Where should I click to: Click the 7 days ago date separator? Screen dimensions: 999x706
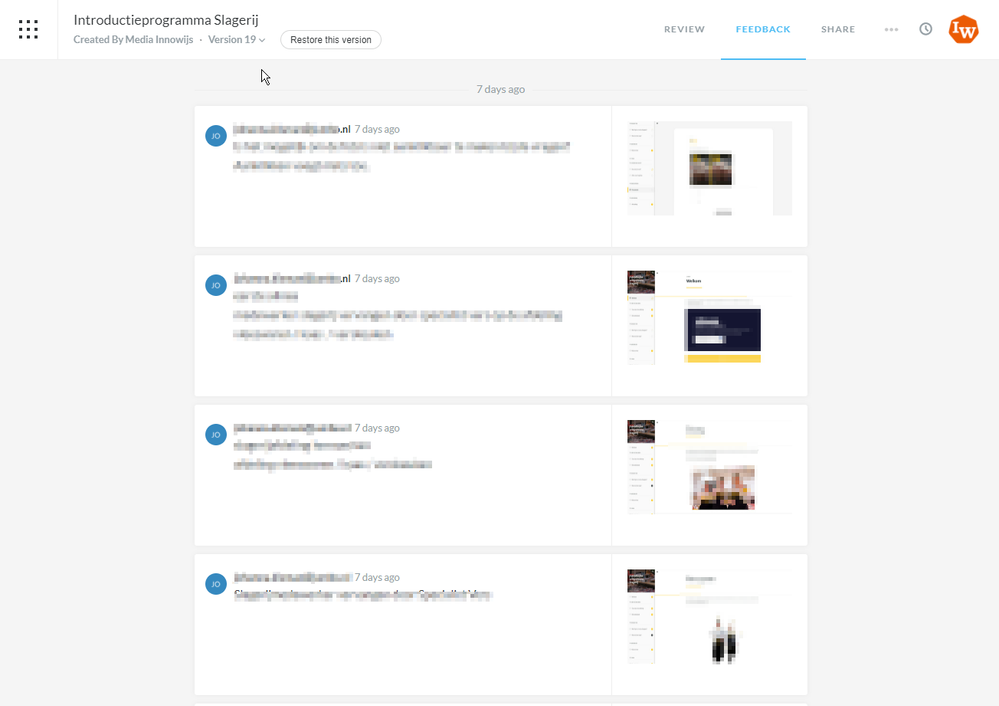pyautogui.click(x=501, y=89)
